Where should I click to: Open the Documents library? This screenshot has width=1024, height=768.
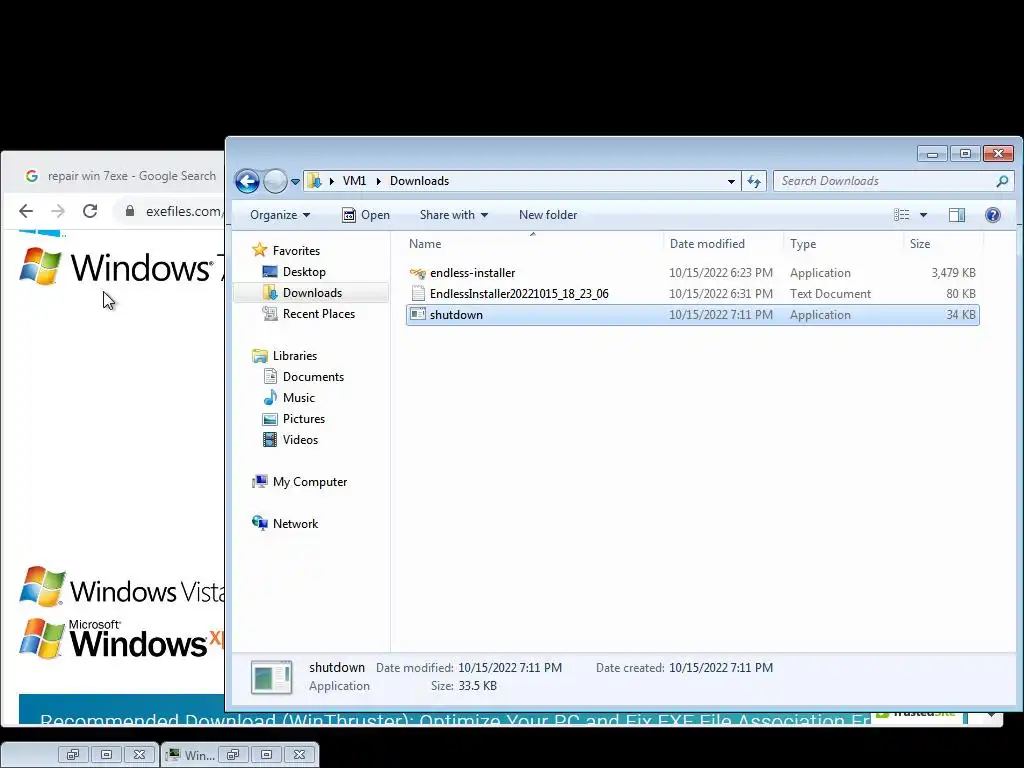click(x=313, y=377)
